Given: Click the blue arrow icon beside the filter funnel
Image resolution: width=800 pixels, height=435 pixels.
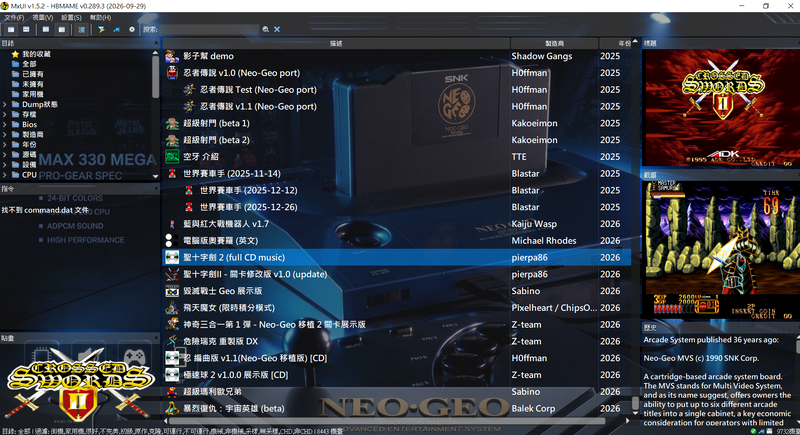Looking at the screenshot, I should click(x=116, y=30).
